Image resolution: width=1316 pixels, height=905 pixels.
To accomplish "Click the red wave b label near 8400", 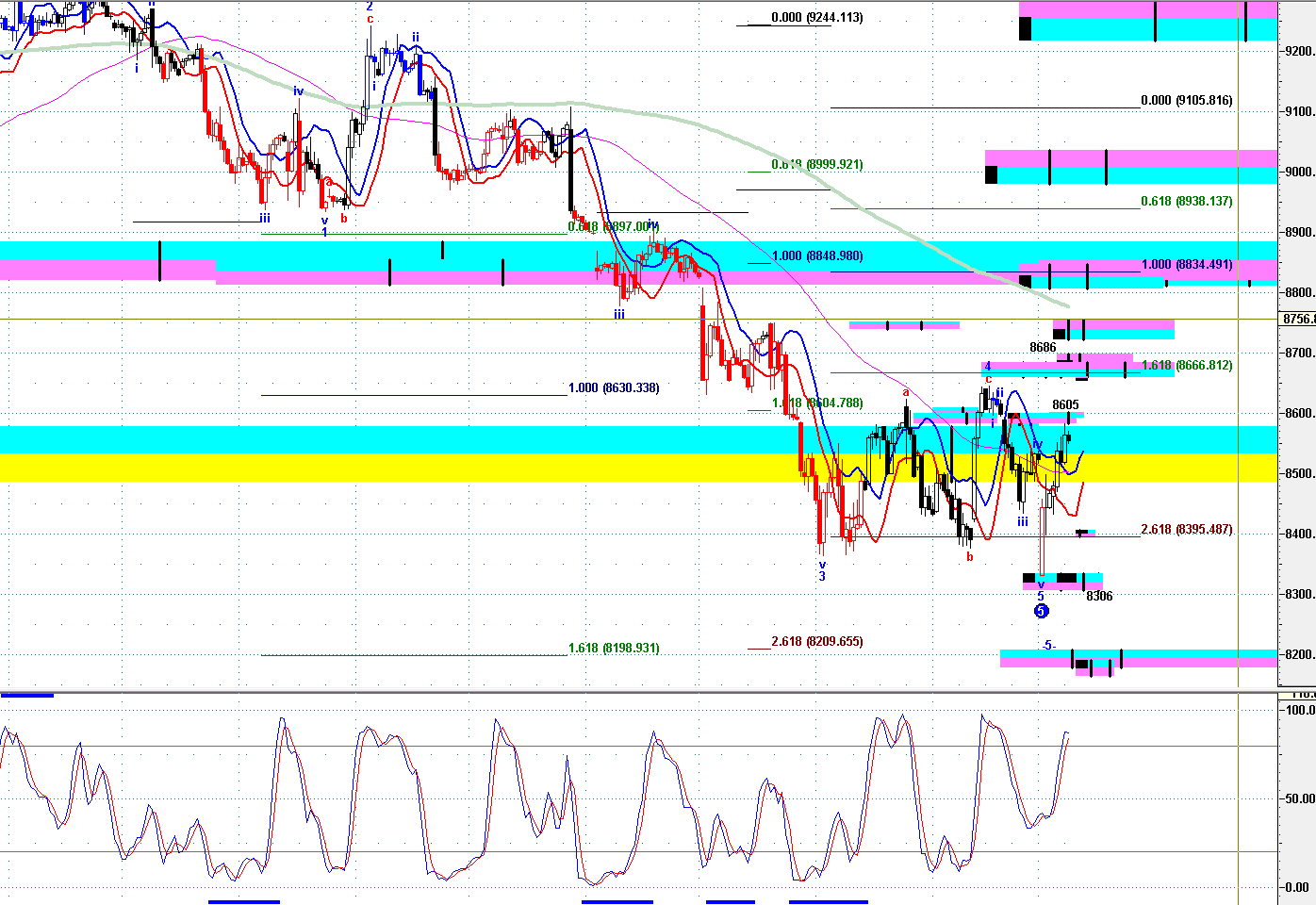I will coord(969,558).
